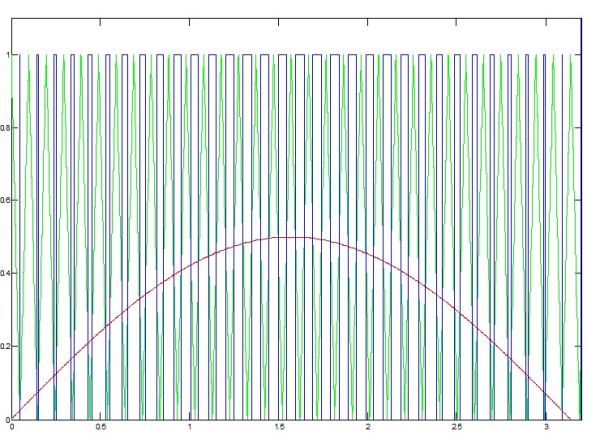Screen dimensions: 600x444
Task: Select the x-axis tick label 2.5
Action: click(457, 427)
